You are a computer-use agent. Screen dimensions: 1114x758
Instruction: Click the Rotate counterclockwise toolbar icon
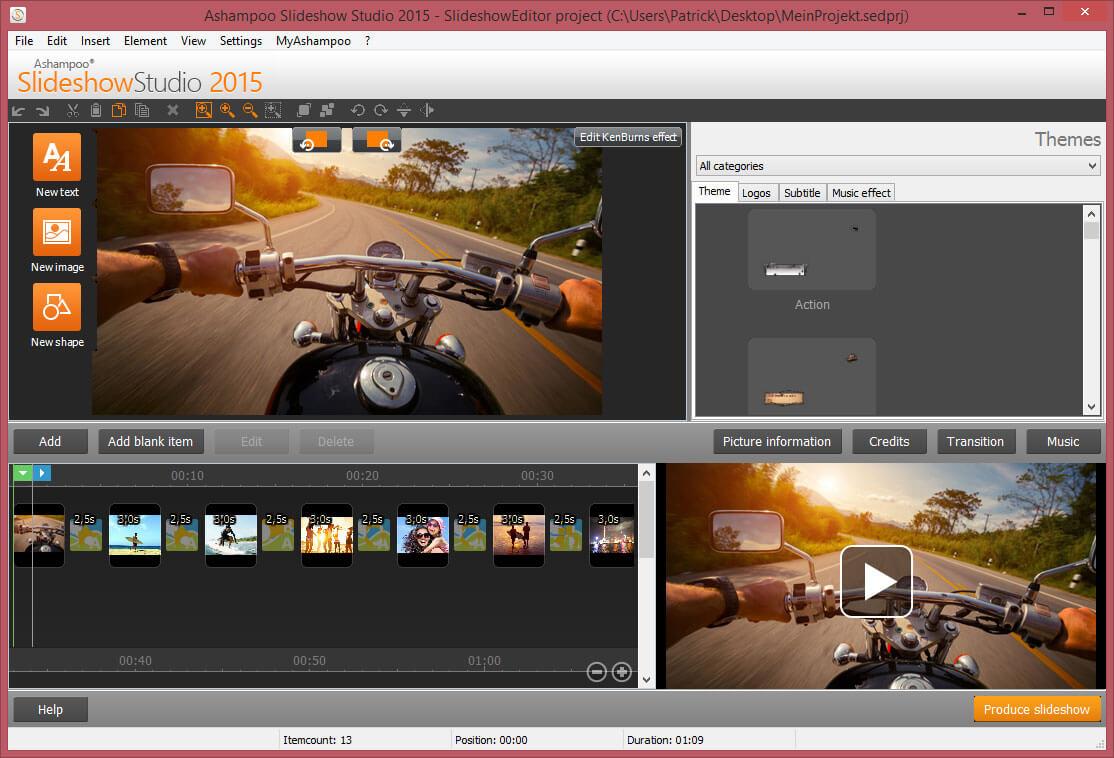(357, 110)
